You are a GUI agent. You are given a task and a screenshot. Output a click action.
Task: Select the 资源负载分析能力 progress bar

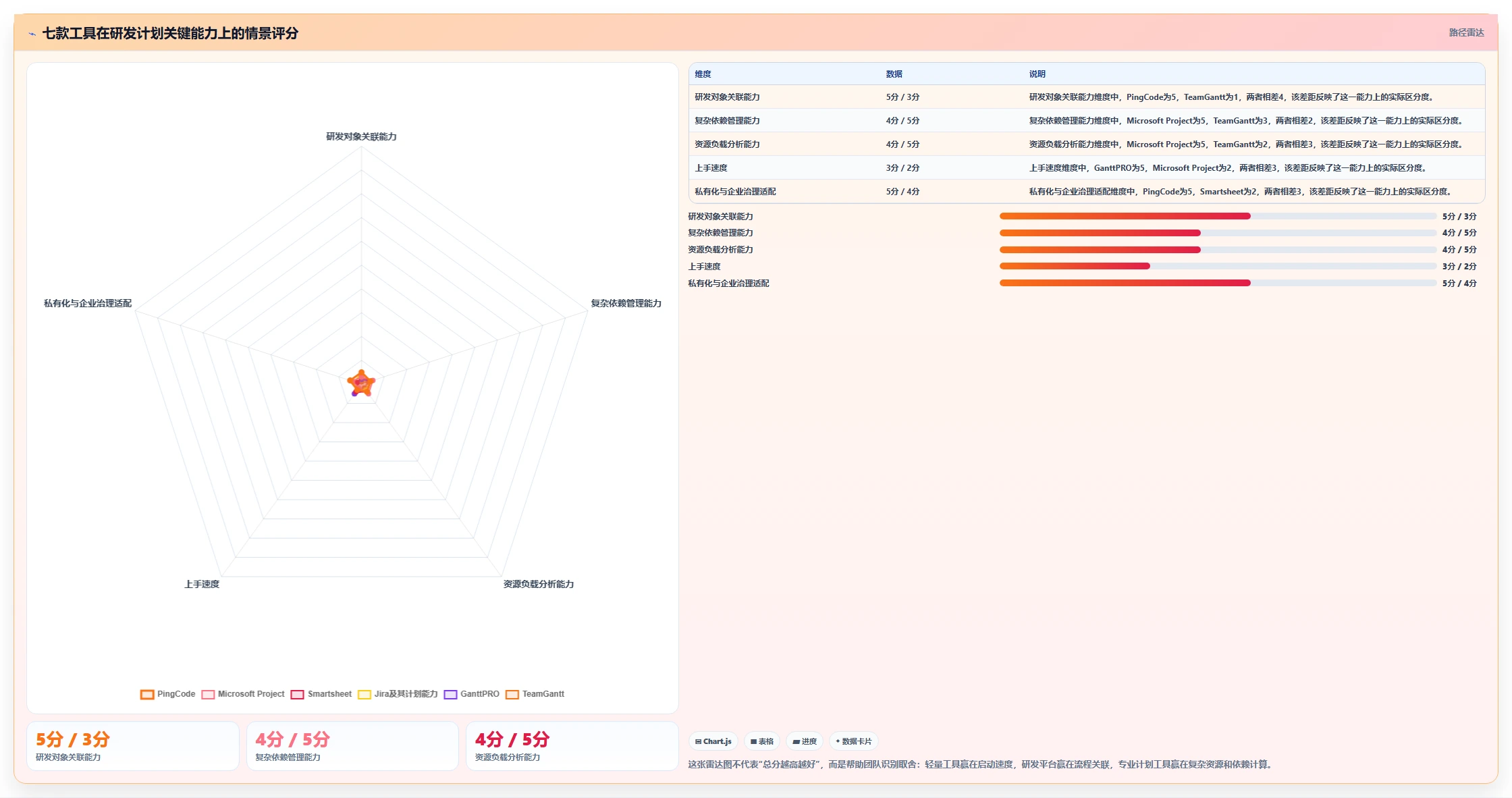[1218, 250]
